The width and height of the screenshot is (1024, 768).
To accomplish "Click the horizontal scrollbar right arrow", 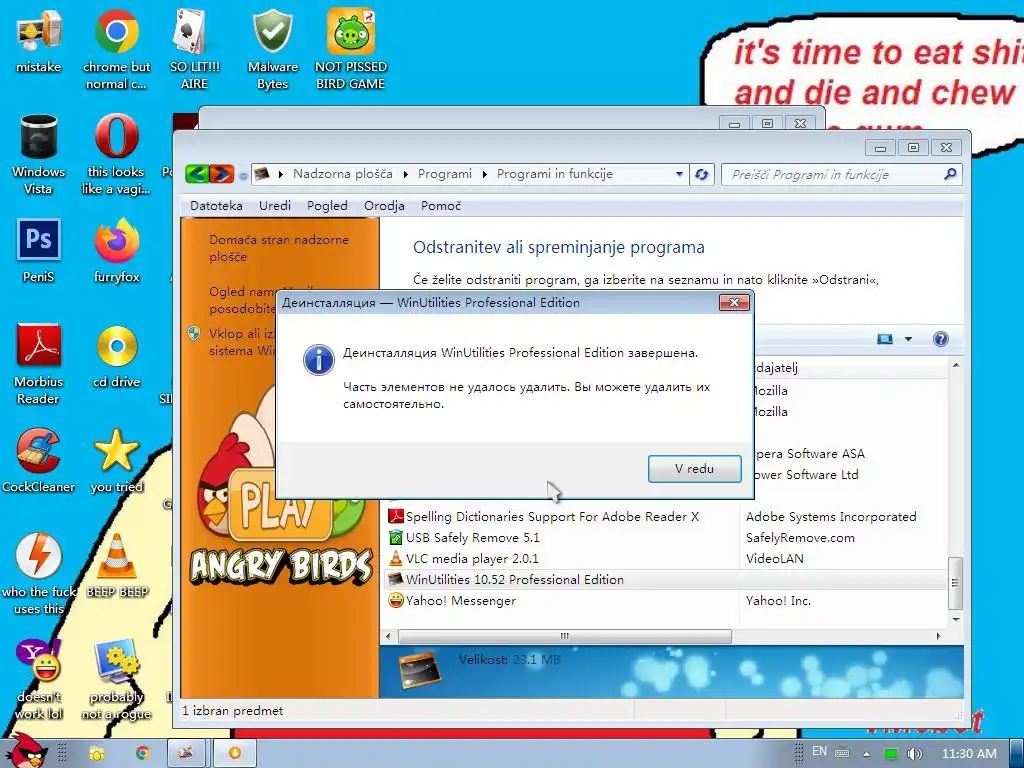I will 939,636.
